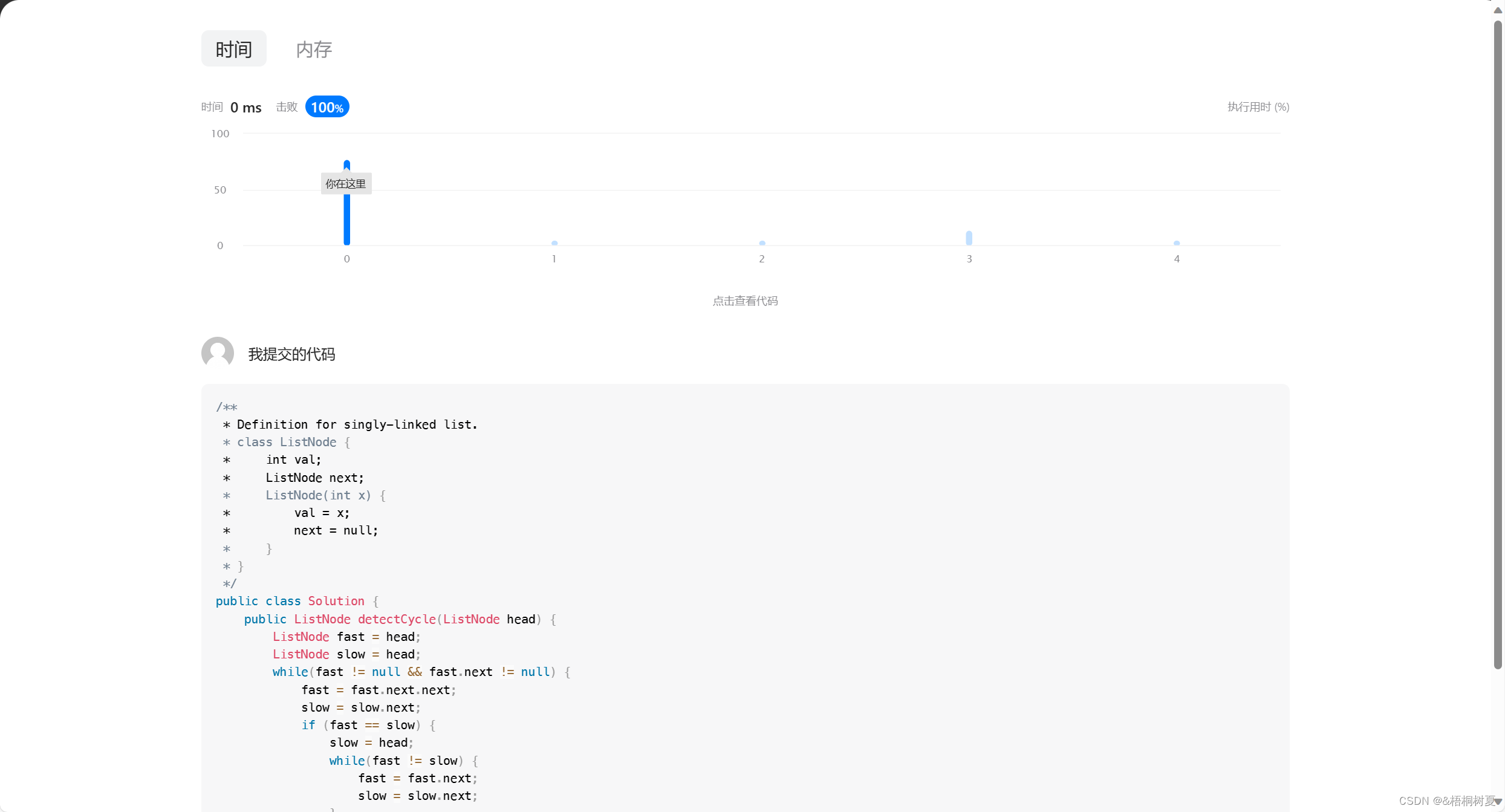Image resolution: width=1505 pixels, height=812 pixels.
Task: Click the 击败 label
Action: coord(287,107)
